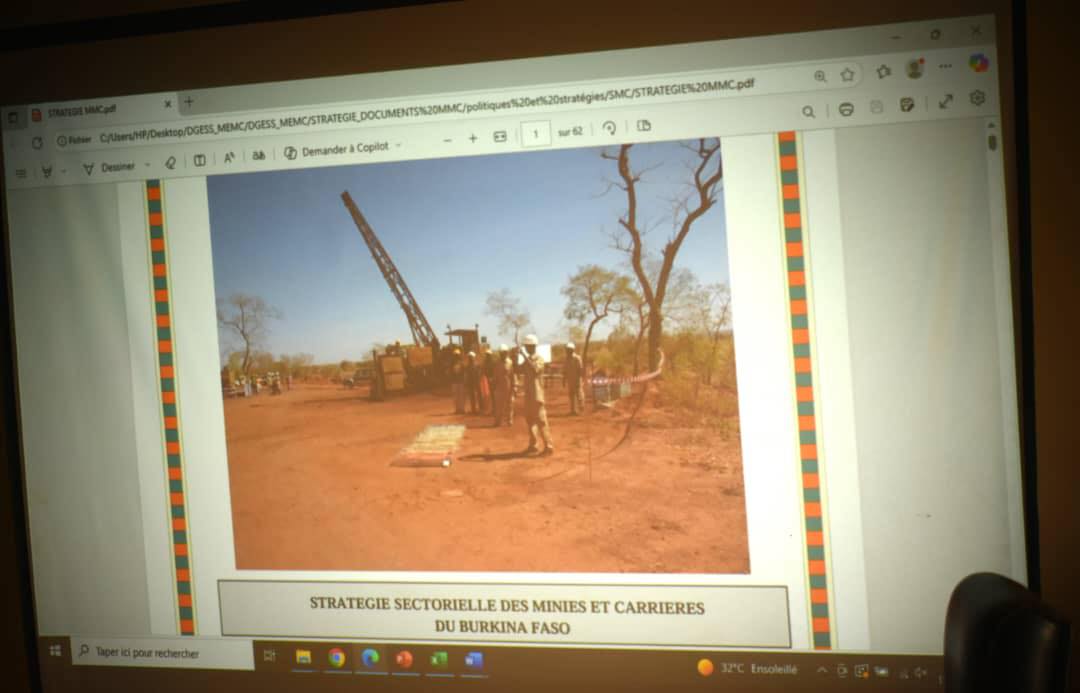Image resolution: width=1080 pixels, height=693 pixels.
Task: Add this page to favorites with the star
Action: [848, 75]
